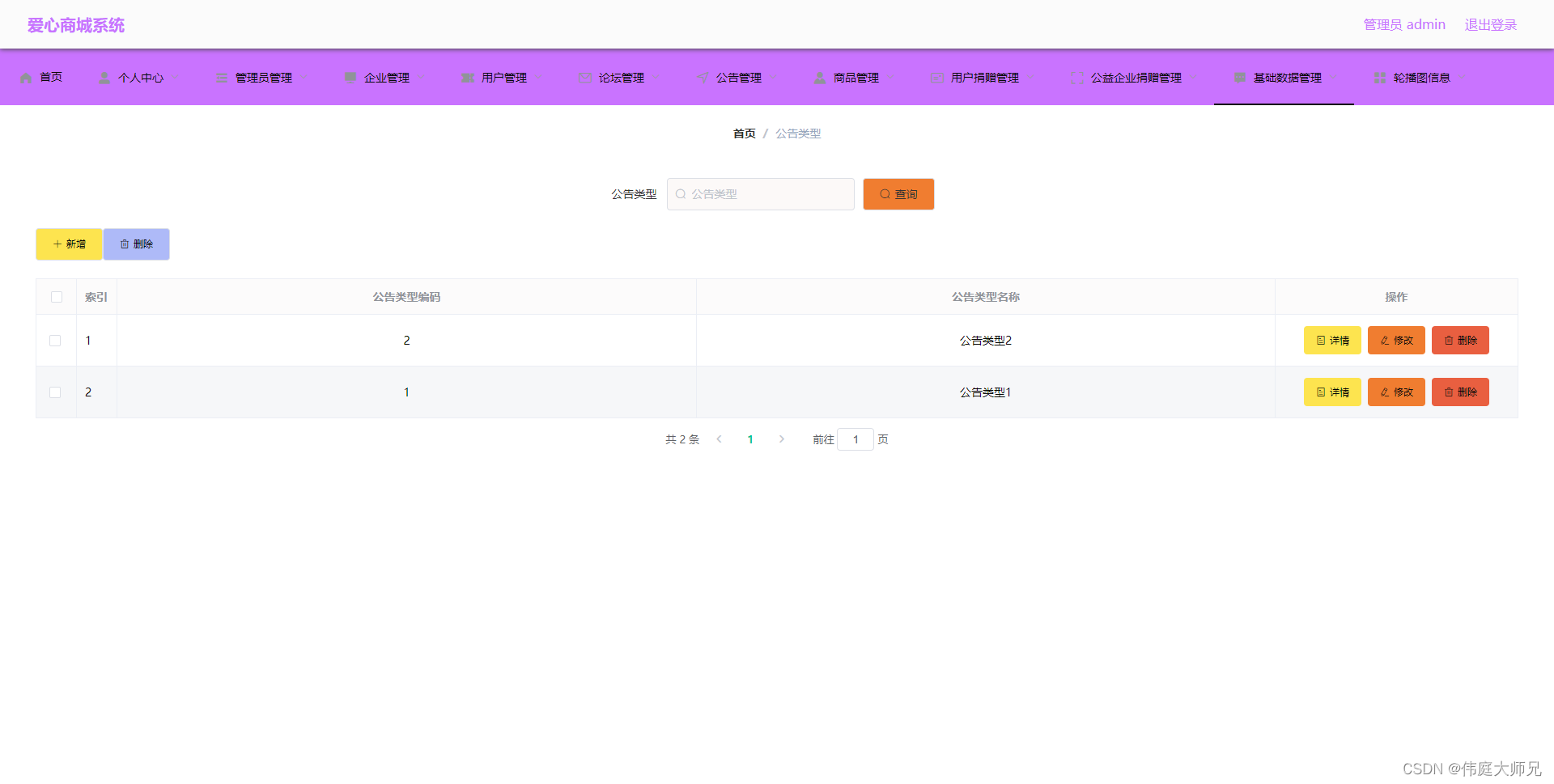The width and height of the screenshot is (1554, 784).
Task: Open 首页 menu item
Action: (x=41, y=78)
